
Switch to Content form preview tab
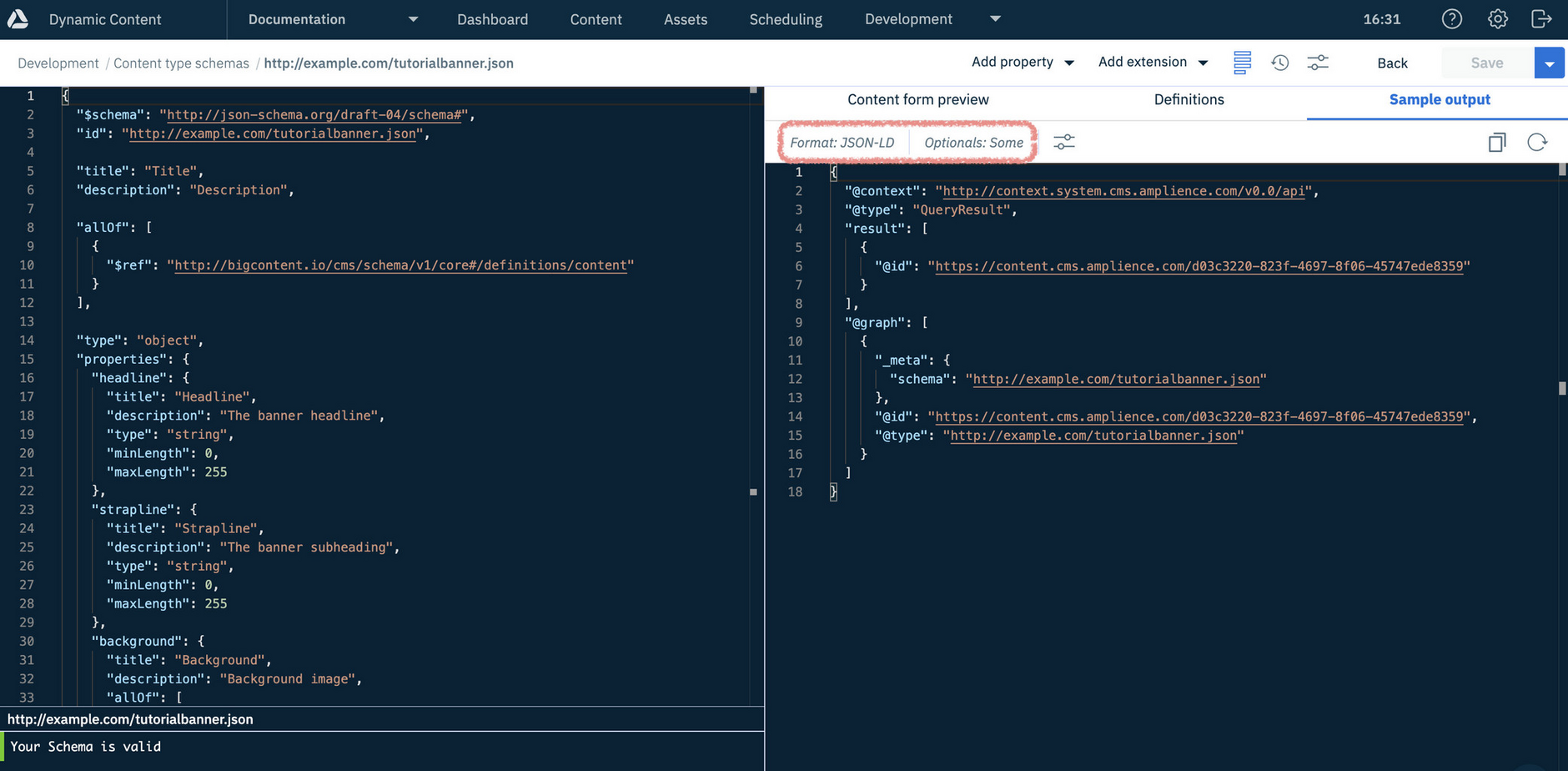tap(917, 99)
